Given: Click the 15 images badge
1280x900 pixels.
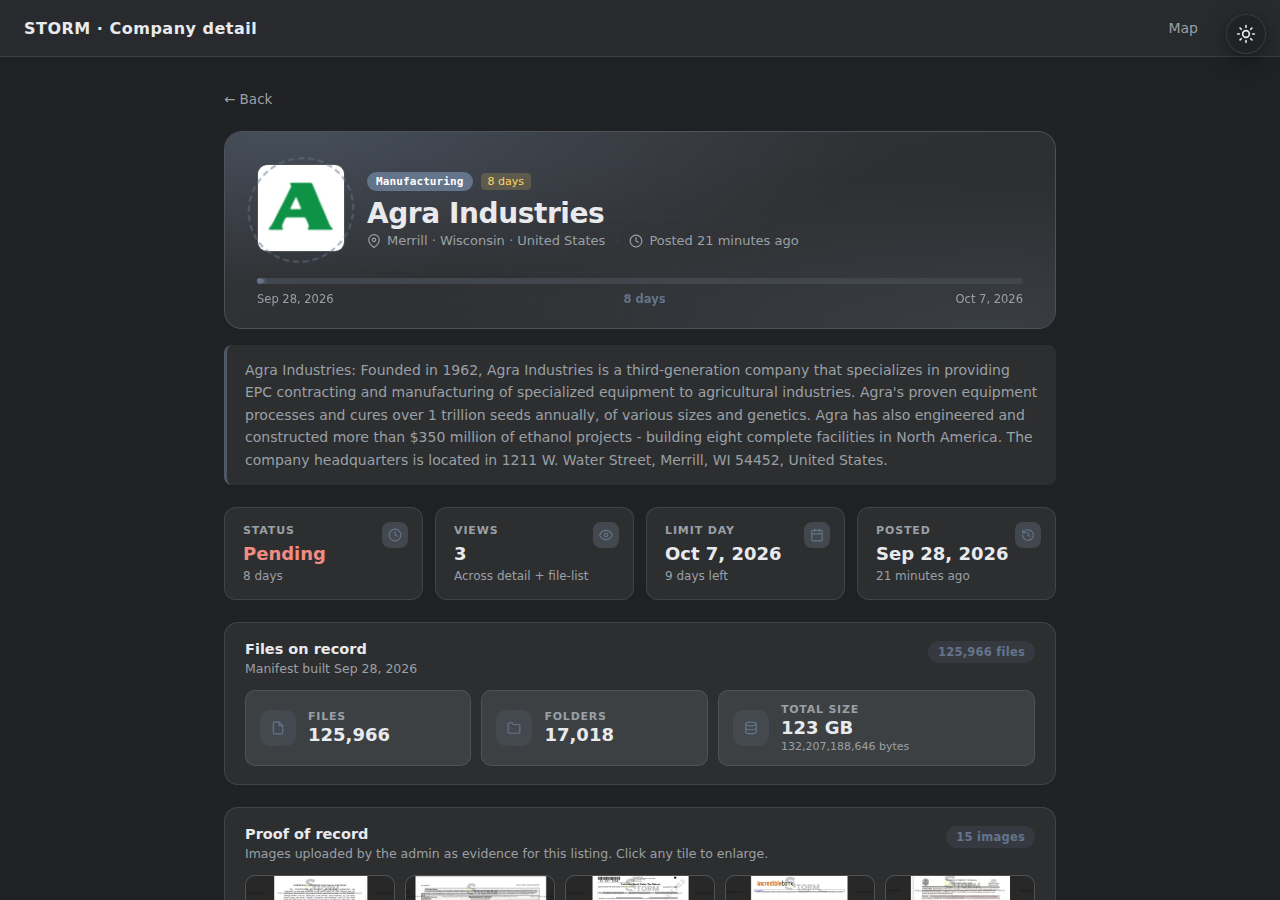Looking at the screenshot, I should click(x=990, y=837).
